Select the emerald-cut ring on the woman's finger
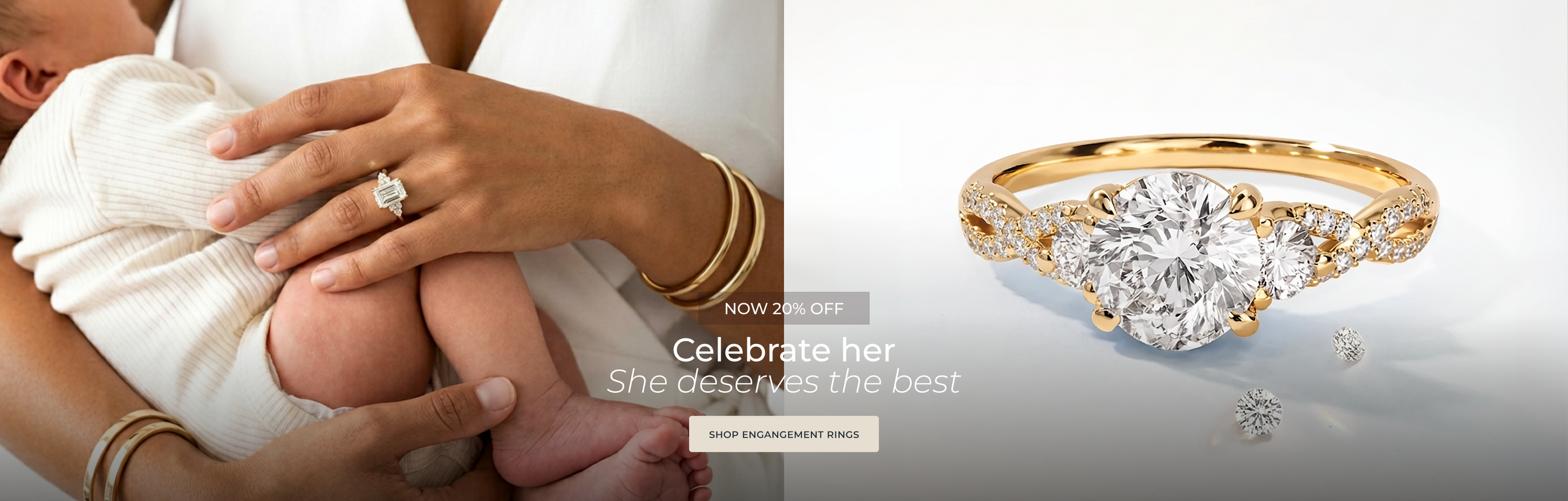Viewport: 1568px width, 501px height. click(x=388, y=196)
